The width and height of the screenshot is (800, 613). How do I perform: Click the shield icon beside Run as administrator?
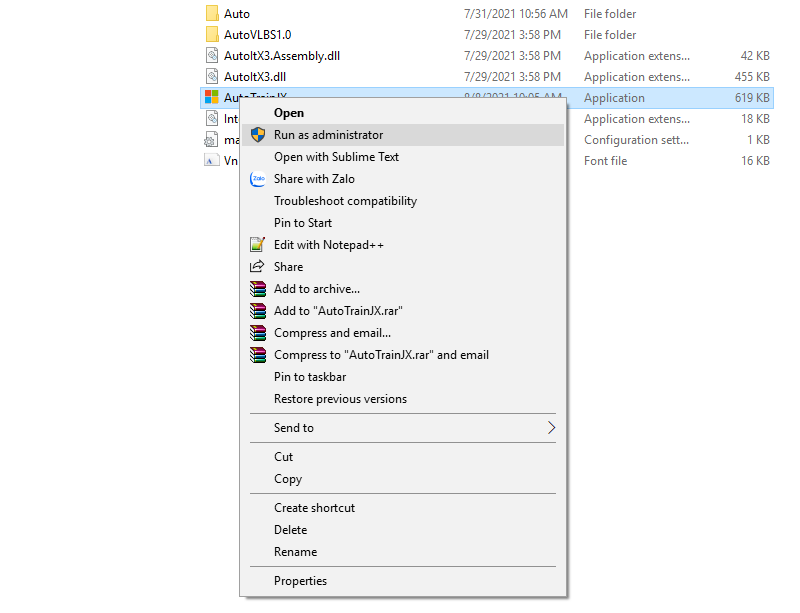[257, 135]
